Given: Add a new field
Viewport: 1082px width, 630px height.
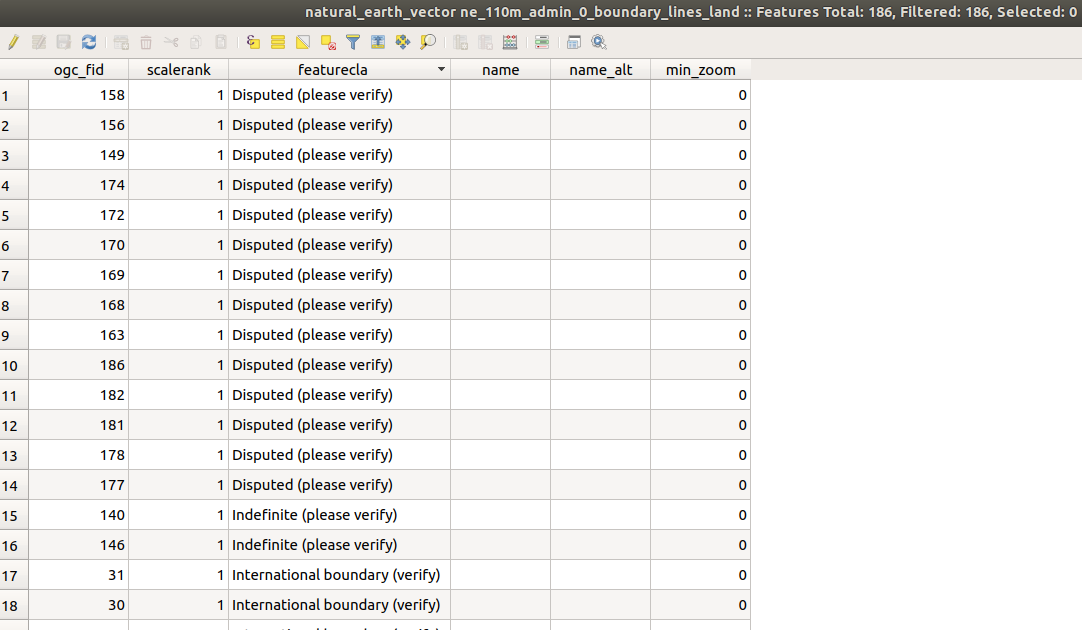Looking at the screenshot, I should [x=460, y=42].
